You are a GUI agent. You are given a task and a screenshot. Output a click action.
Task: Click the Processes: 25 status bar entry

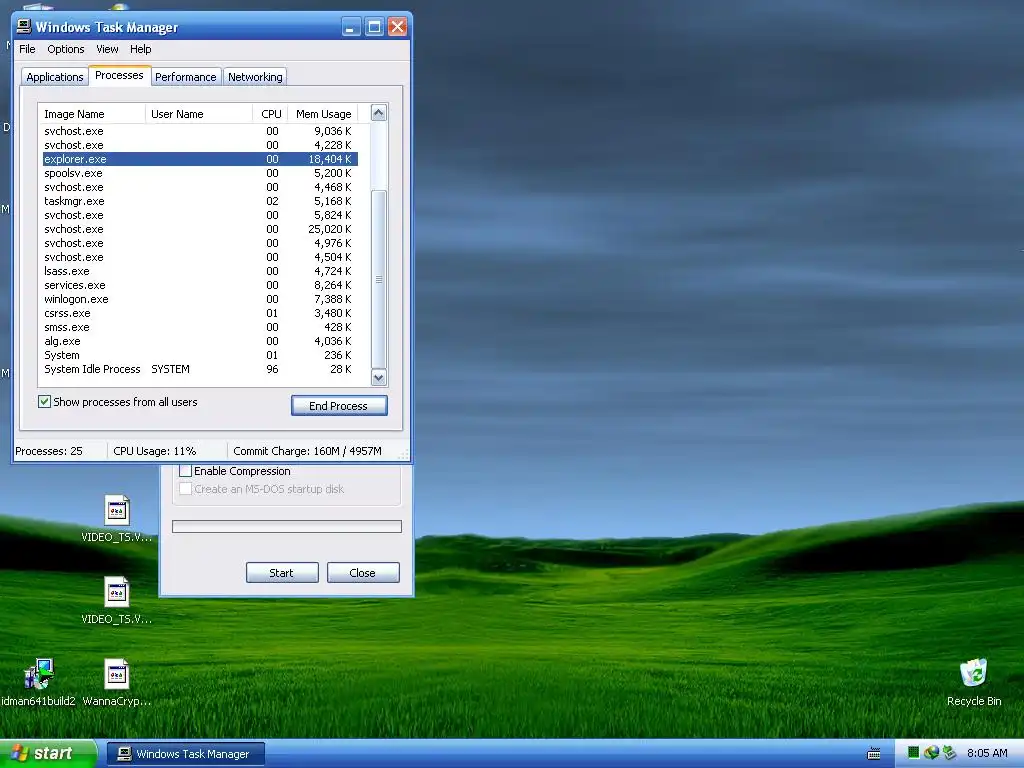pos(60,451)
